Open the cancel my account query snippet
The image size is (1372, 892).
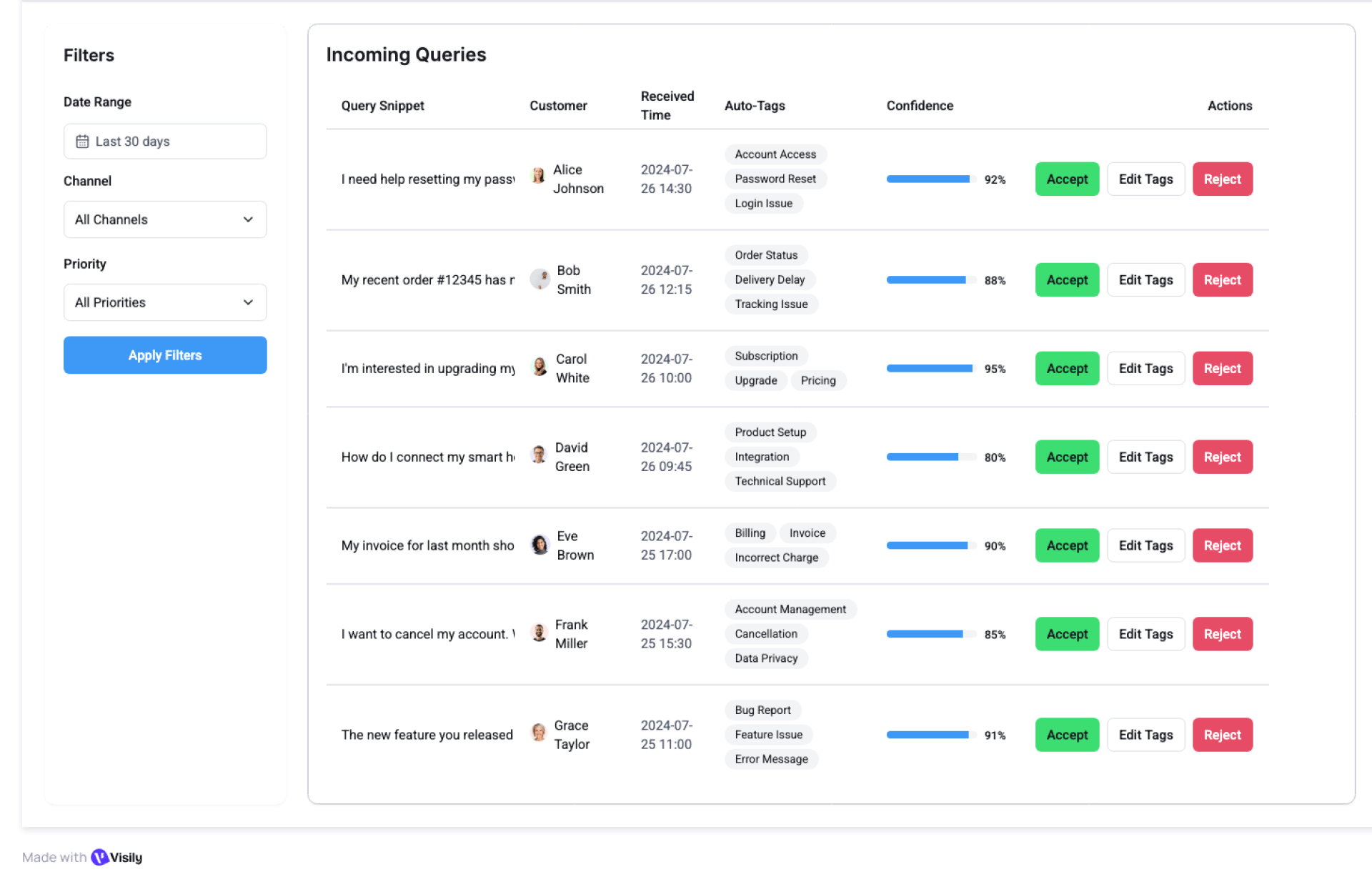(427, 634)
